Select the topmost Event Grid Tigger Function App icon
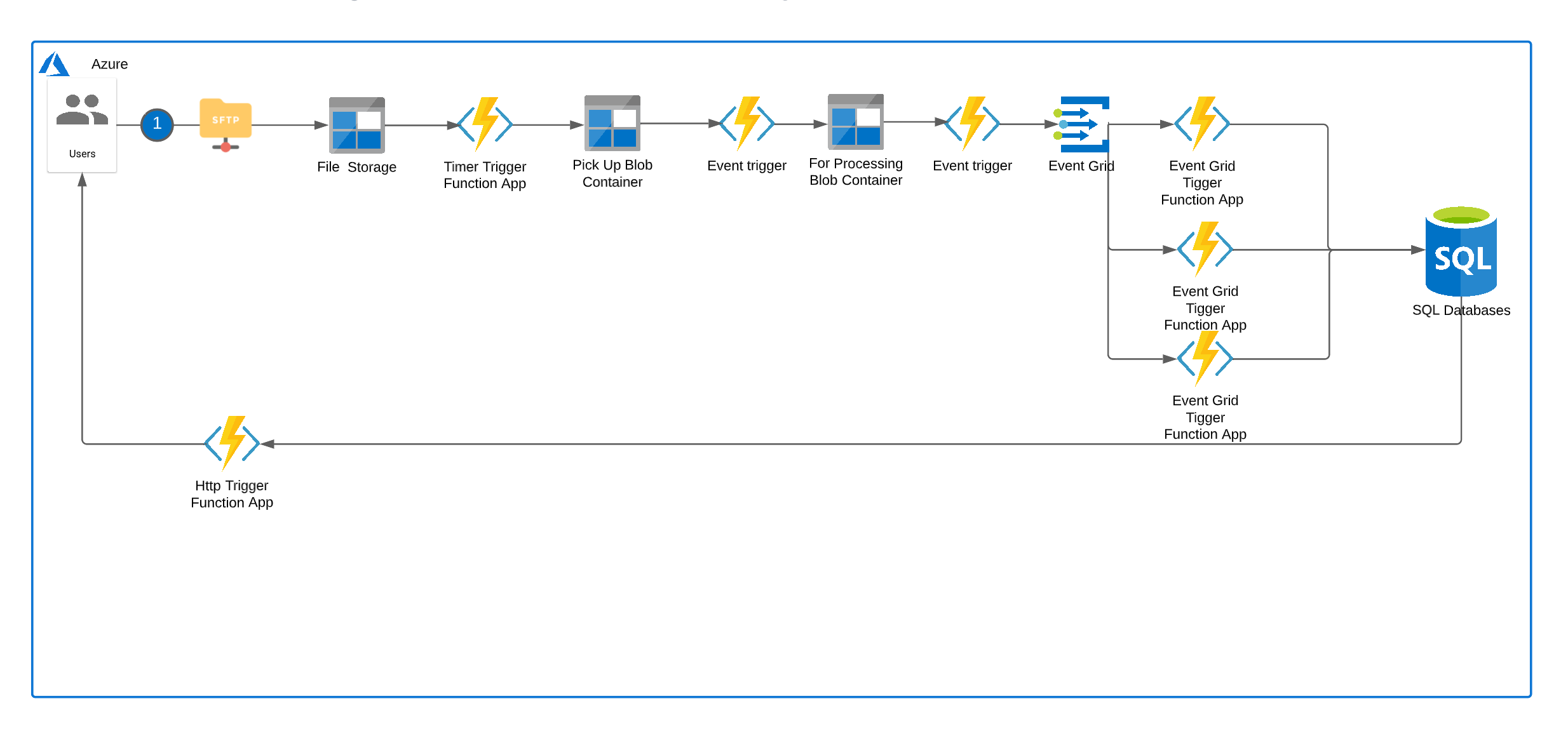1568x755 pixels. (1201, 123)
